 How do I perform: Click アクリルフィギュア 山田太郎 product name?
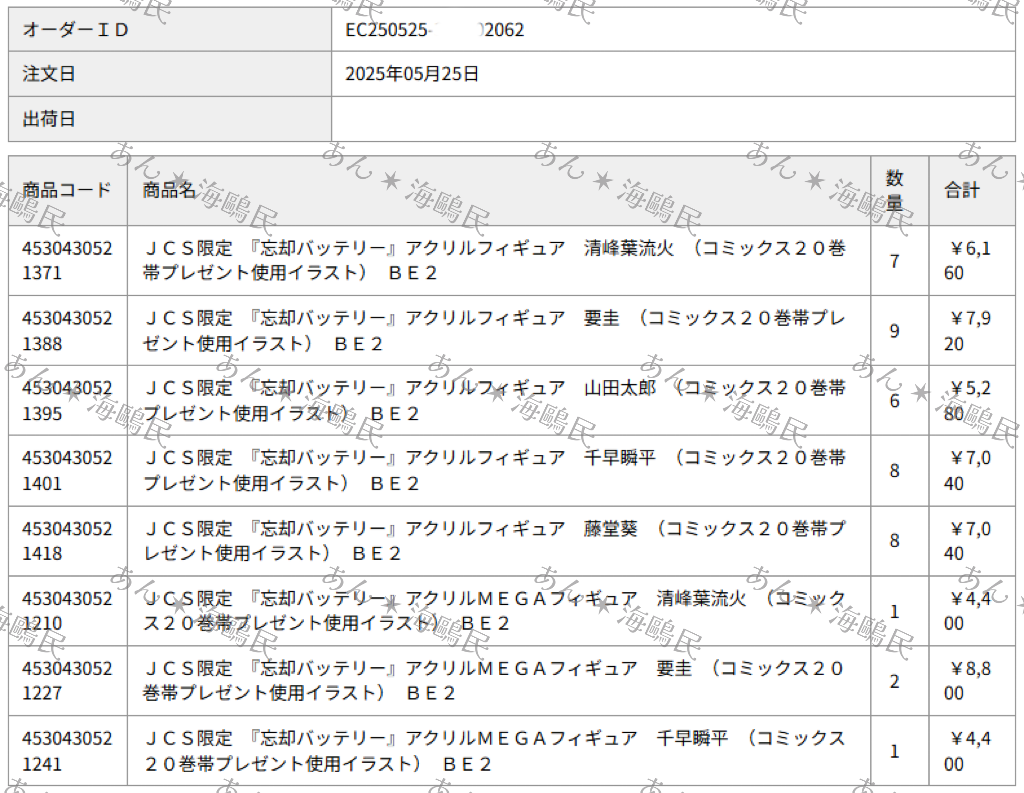(494, 400)
